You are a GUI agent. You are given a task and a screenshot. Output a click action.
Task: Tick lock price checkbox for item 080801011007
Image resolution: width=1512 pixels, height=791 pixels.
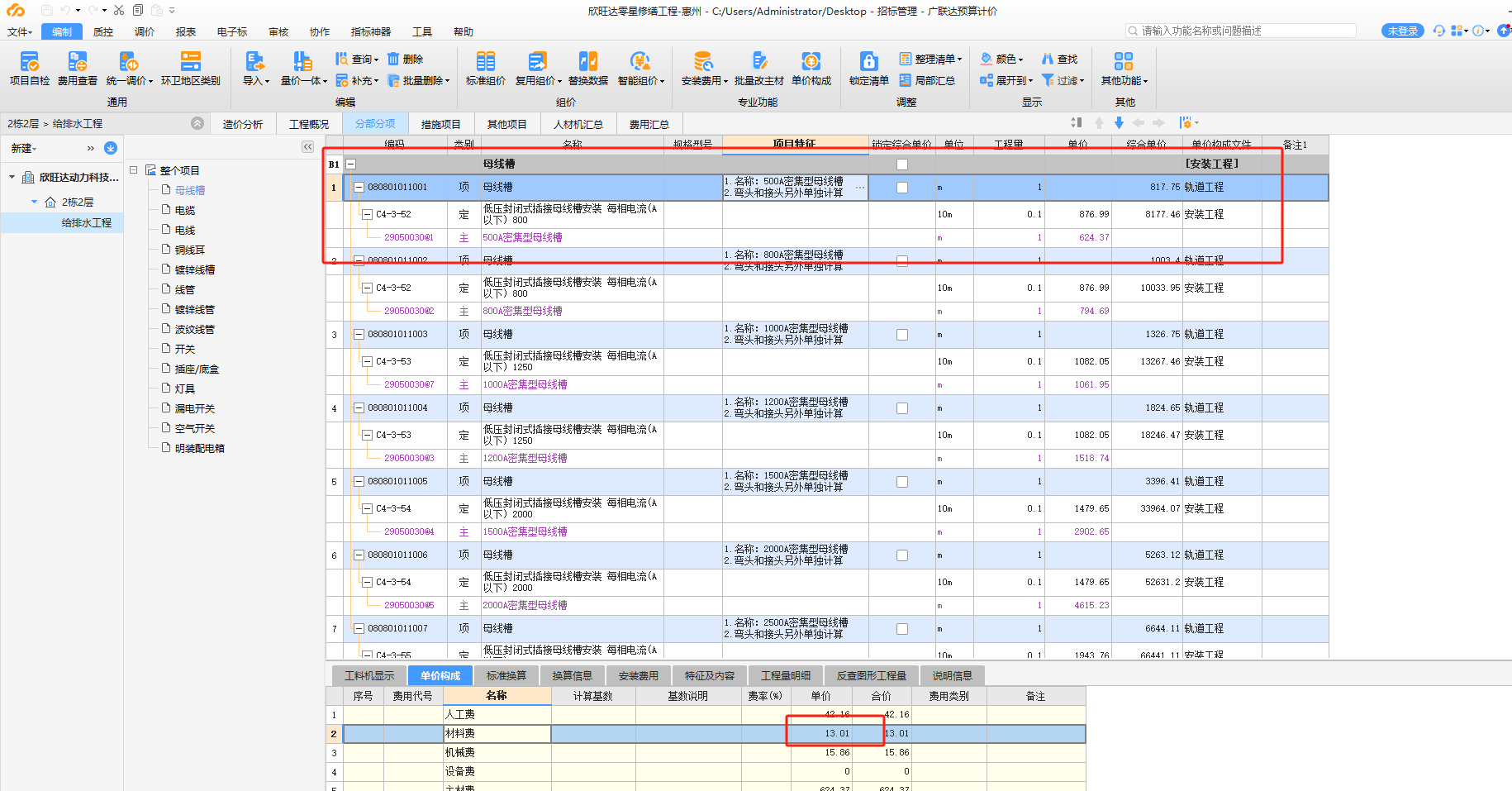coord(902,629)
